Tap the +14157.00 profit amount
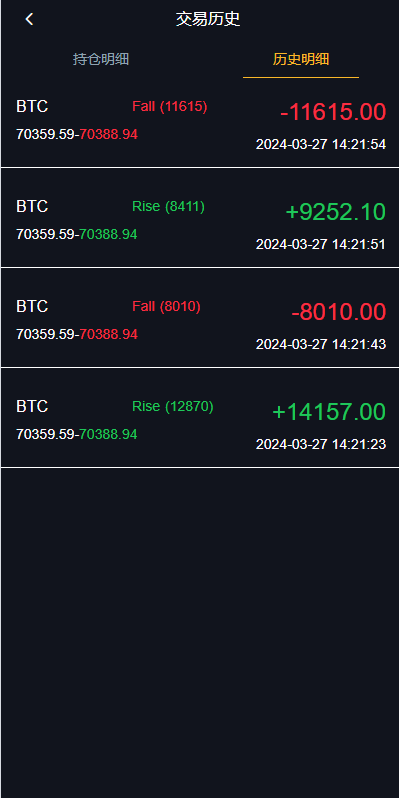Viewport: 399px width, 798px height. coord(329,412)
